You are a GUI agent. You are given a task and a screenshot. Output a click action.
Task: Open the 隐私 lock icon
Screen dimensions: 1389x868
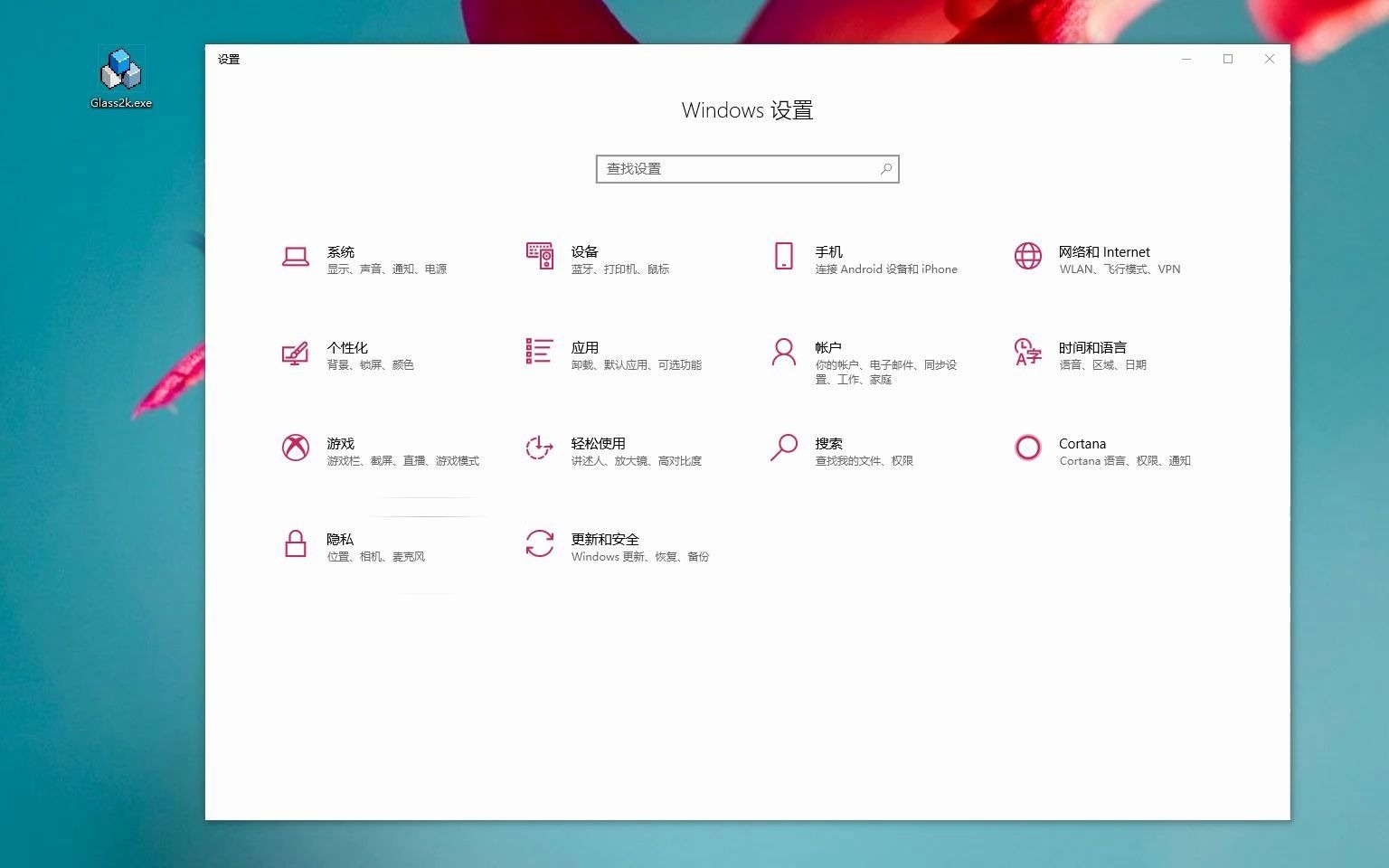(296, 543)
